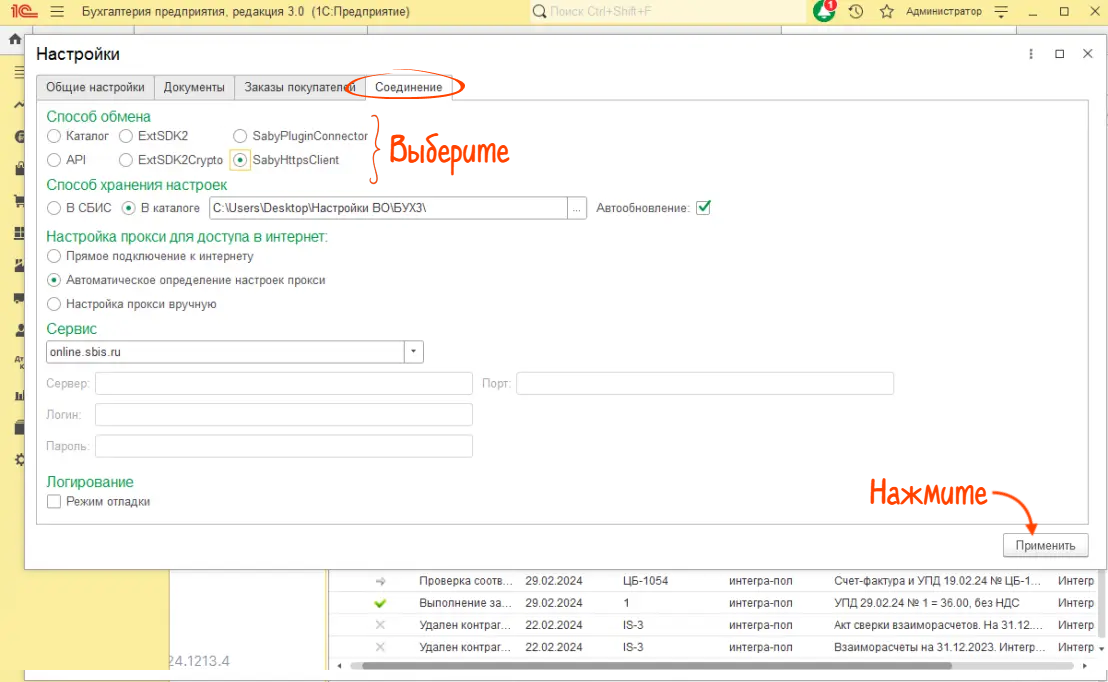Open the Настройки dialog three-dot menu
This screenshot has width=1108, height=682.
(1031, 54)
